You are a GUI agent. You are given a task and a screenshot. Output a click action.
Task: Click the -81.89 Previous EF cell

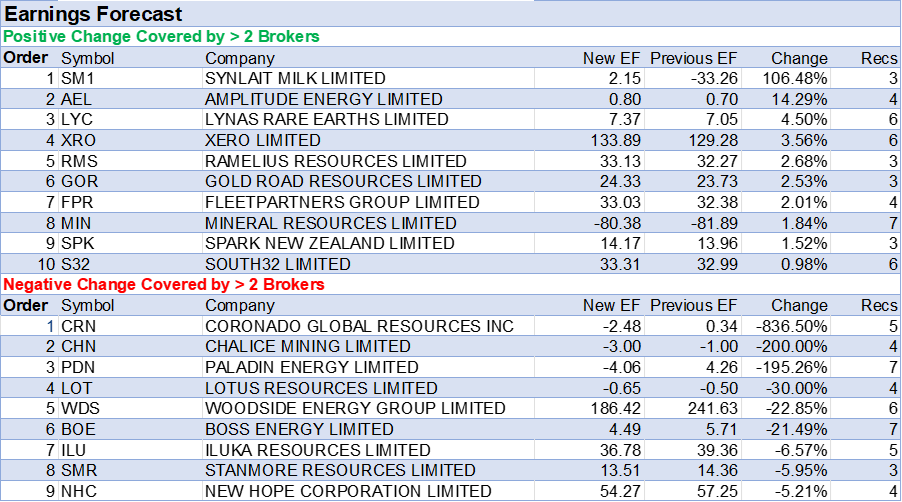pyautogui.click(x=715, y=223)
